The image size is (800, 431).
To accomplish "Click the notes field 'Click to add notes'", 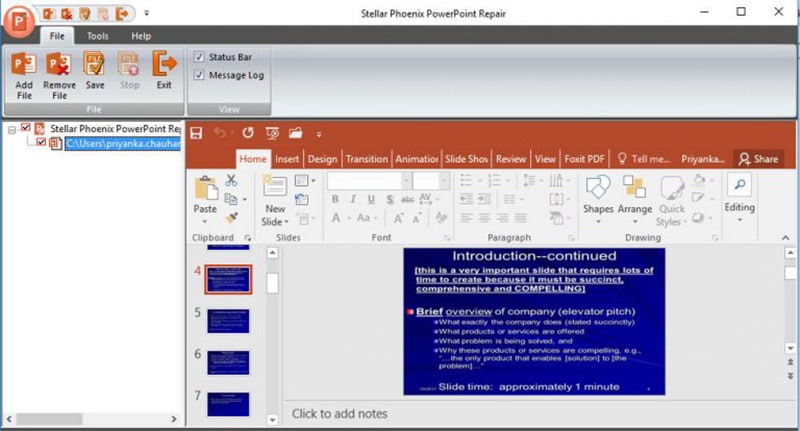I will [339, 414].
